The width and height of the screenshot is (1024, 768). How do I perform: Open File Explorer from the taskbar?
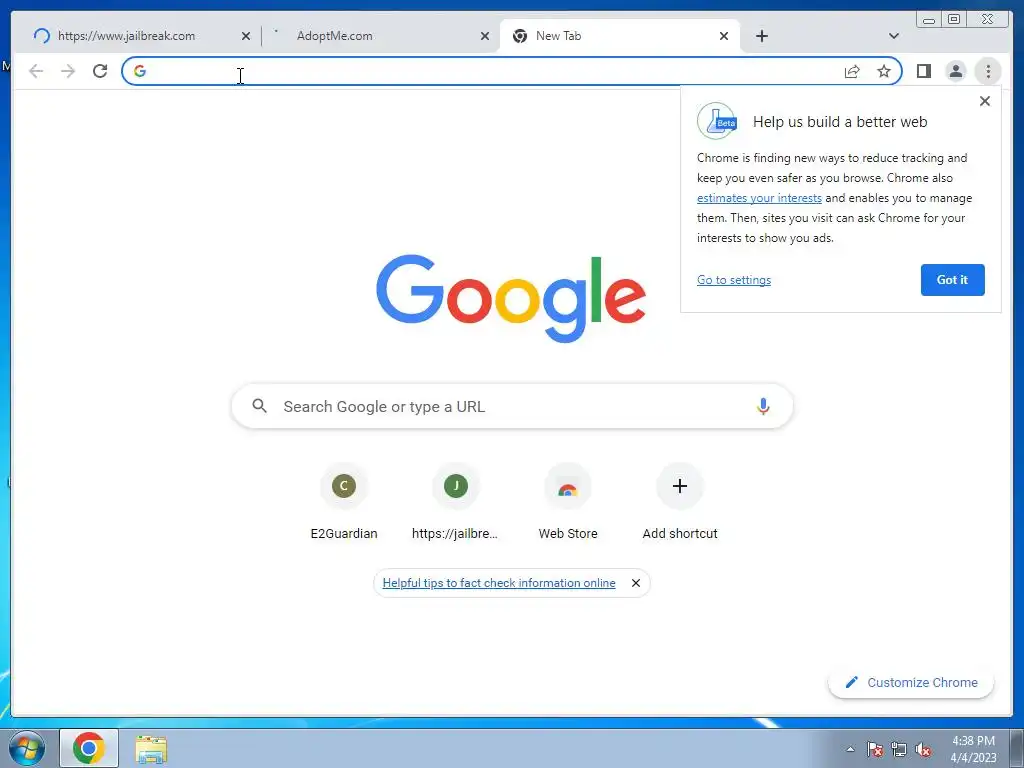[151, 749]
